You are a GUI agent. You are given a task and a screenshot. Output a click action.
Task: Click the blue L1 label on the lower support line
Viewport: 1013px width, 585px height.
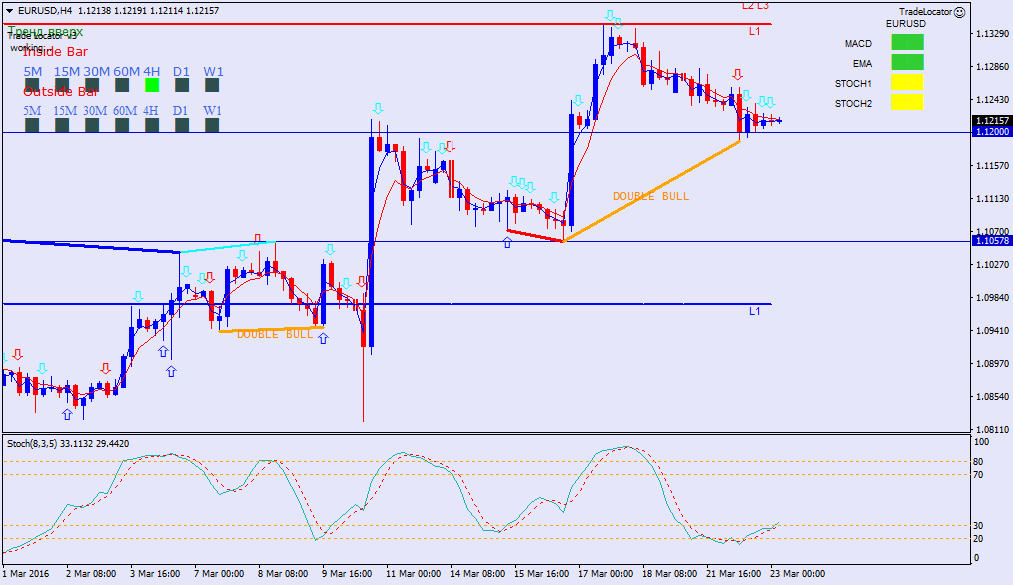click(755, 311)
